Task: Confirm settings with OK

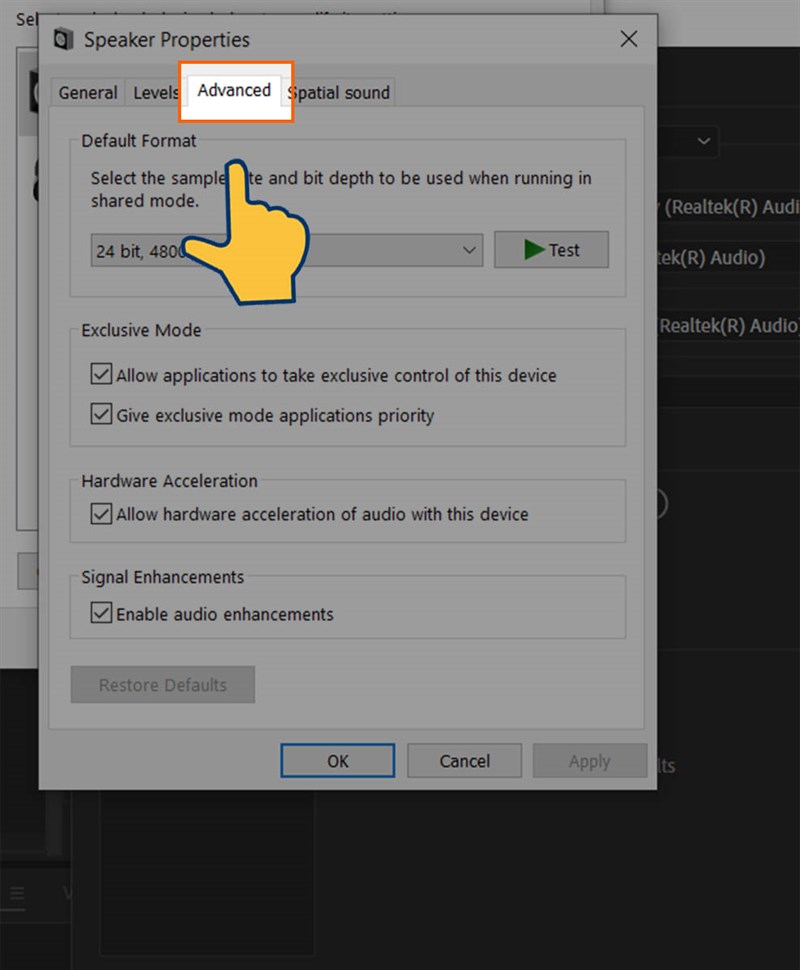Action: [x=337, y=760]
